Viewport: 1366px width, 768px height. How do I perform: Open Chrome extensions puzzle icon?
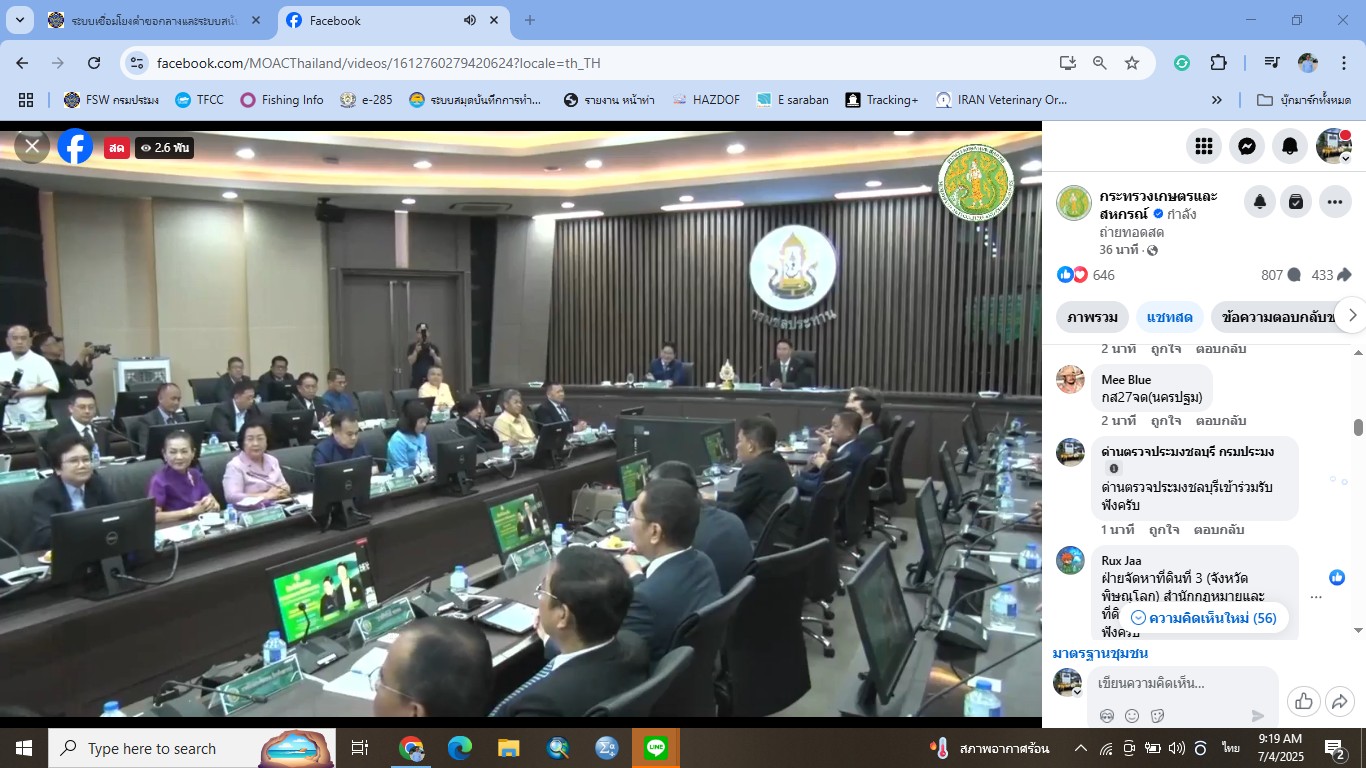coord(1218,63)
